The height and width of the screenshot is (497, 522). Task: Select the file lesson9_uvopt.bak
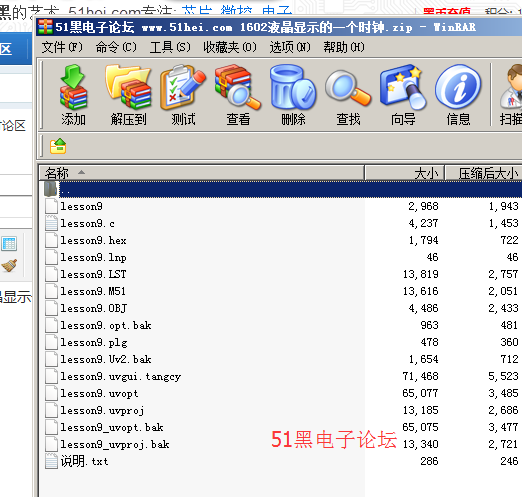click(112, 427)
